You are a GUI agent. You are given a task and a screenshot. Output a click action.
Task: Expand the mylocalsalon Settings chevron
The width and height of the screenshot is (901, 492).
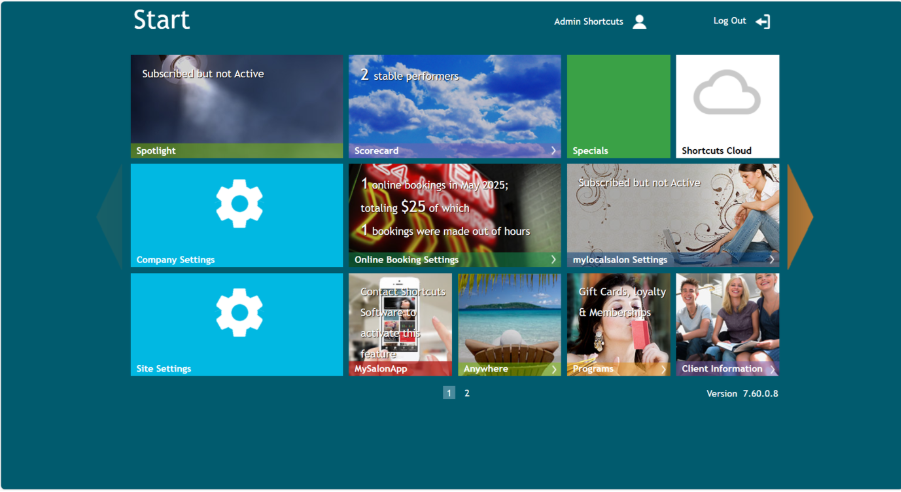click(771, 260)
